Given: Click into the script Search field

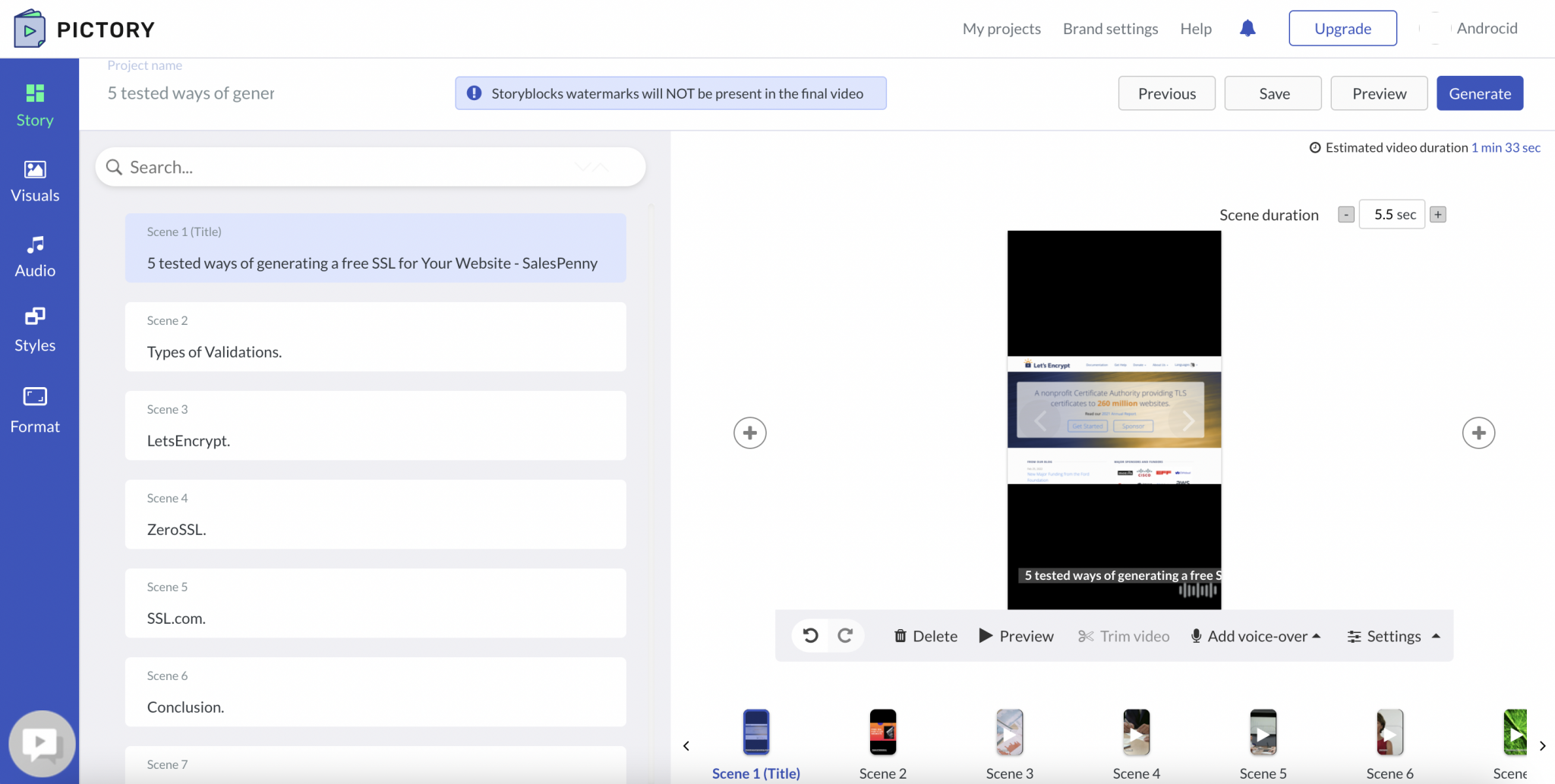Looking at the screenshot, I should pyautogui.click(x=371, y=167).
